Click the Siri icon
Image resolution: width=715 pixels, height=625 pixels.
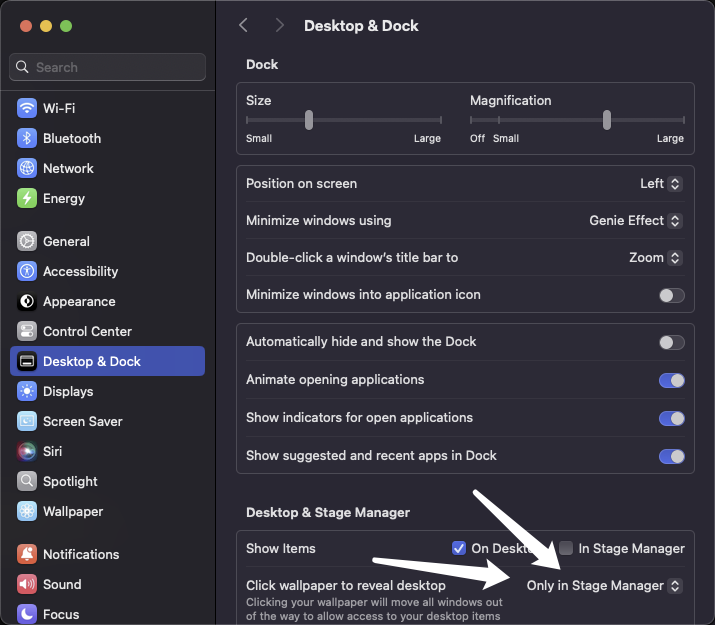(x=27, y=451)
